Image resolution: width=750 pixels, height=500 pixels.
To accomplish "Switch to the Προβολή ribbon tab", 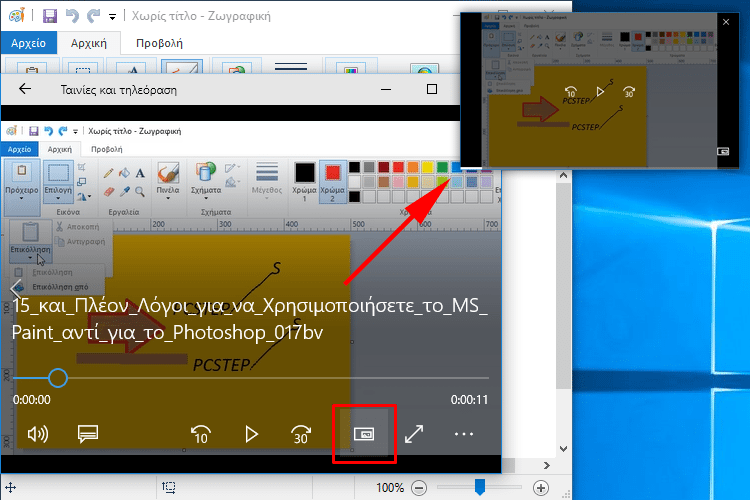I will point(159,43).
